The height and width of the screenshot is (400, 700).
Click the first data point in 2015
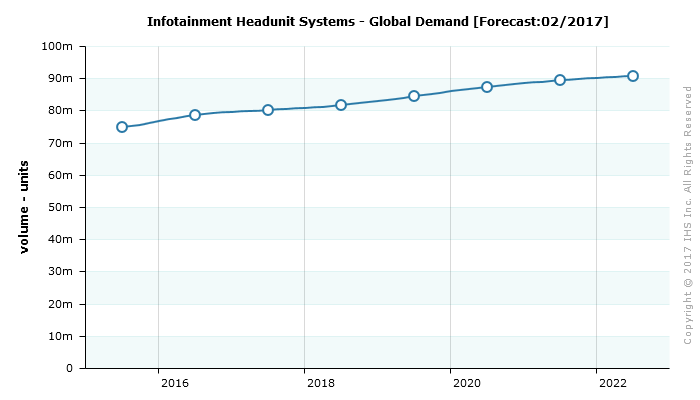point(122,127)
